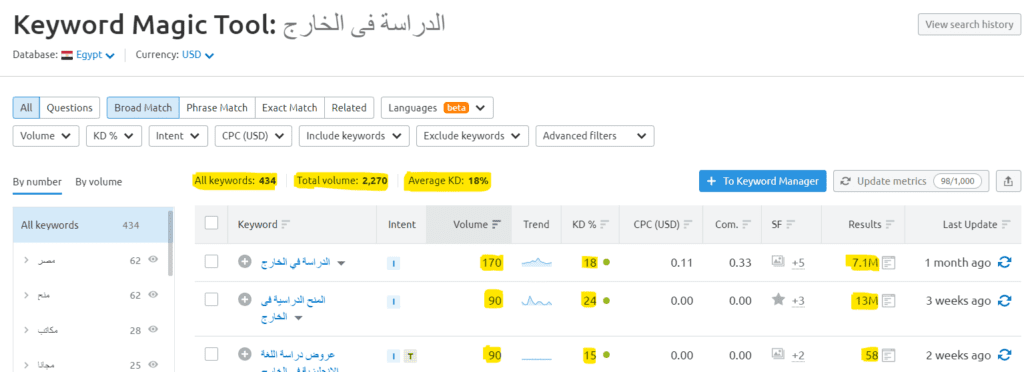Switch to Phrase Match
The image size is (1024, 372).
[x=217, y=108]
